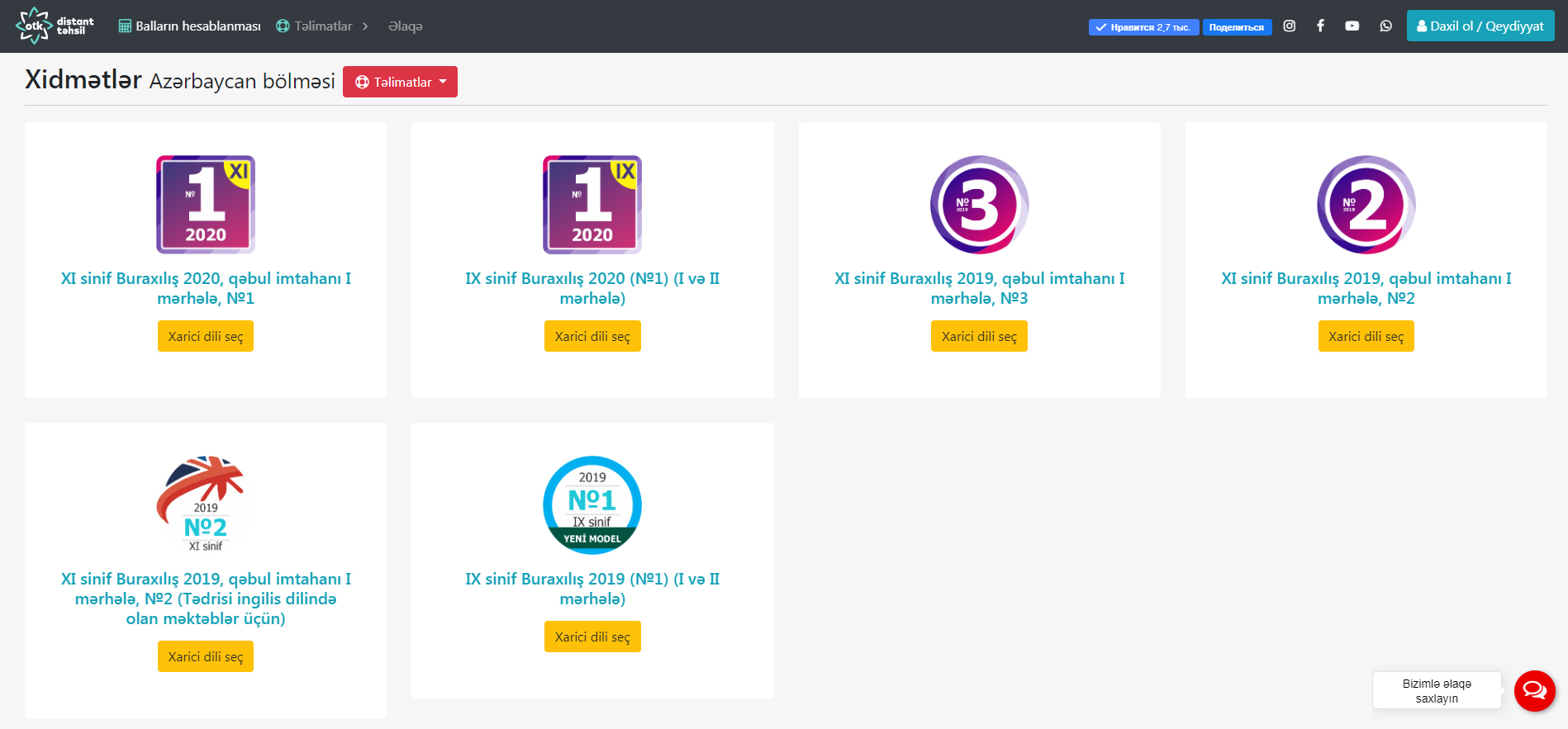
Task: Open the YouTube icon in header
Action: point(1352,26)
